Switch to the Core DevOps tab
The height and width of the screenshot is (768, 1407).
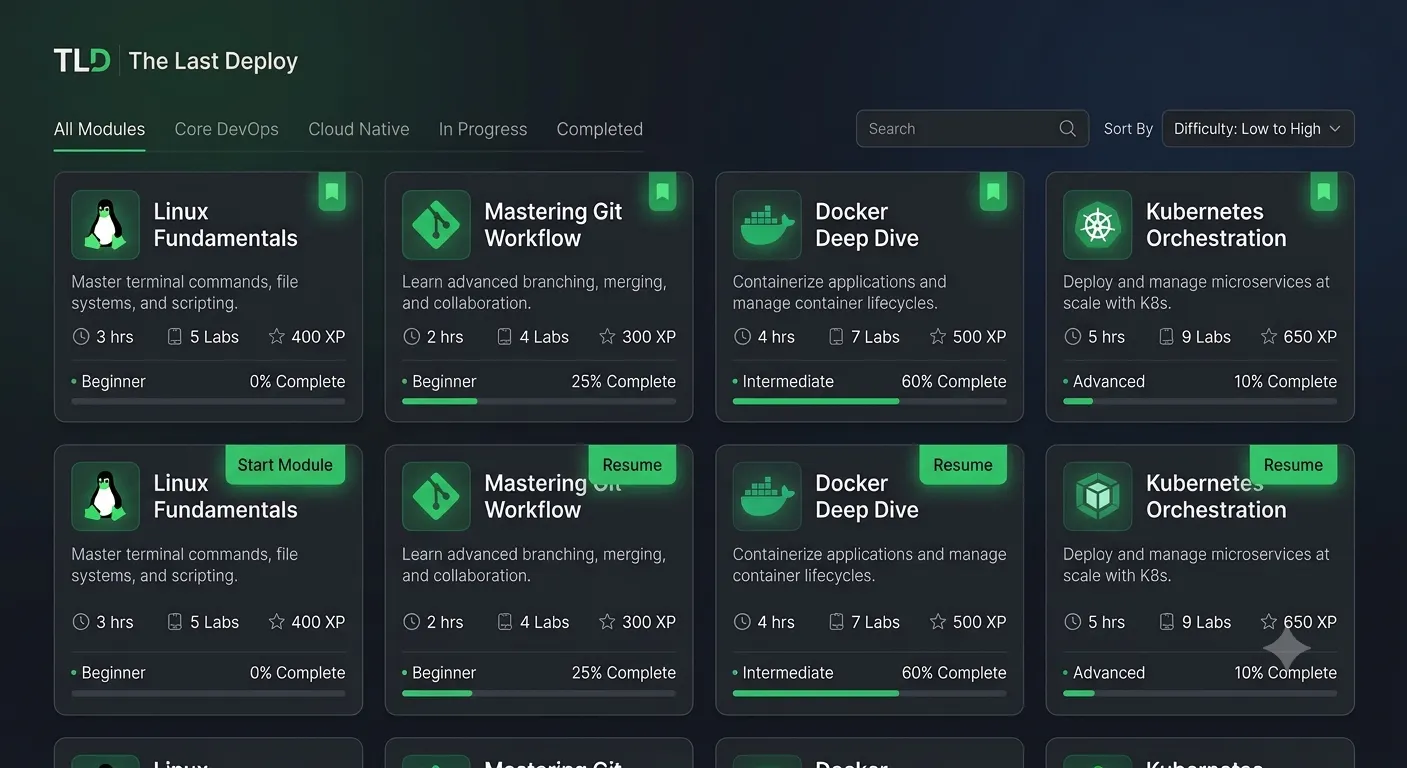[226, 129]
